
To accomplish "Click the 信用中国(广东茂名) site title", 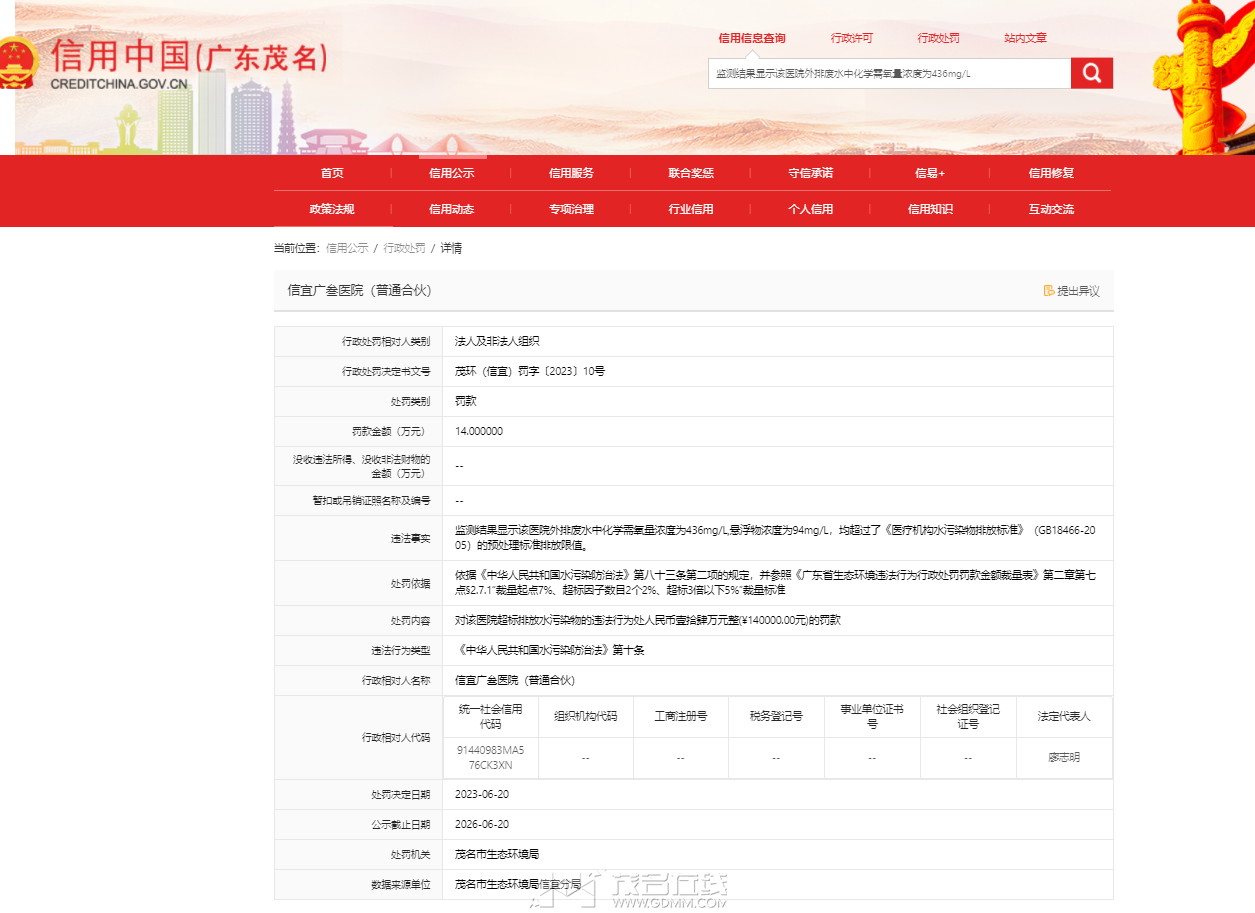I will [189, 54].
